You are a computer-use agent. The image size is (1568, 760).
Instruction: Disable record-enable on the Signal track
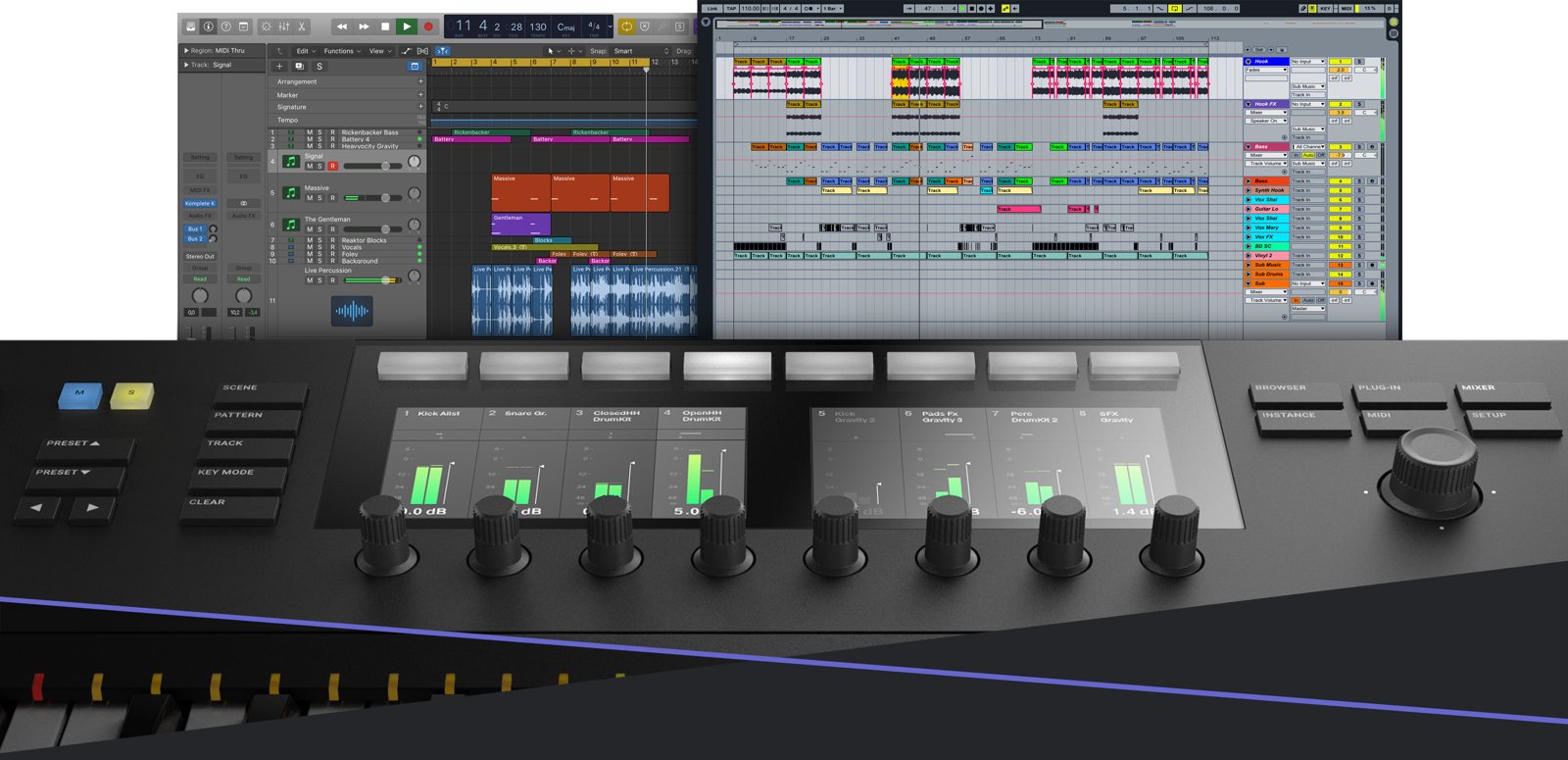coord(332,167)
